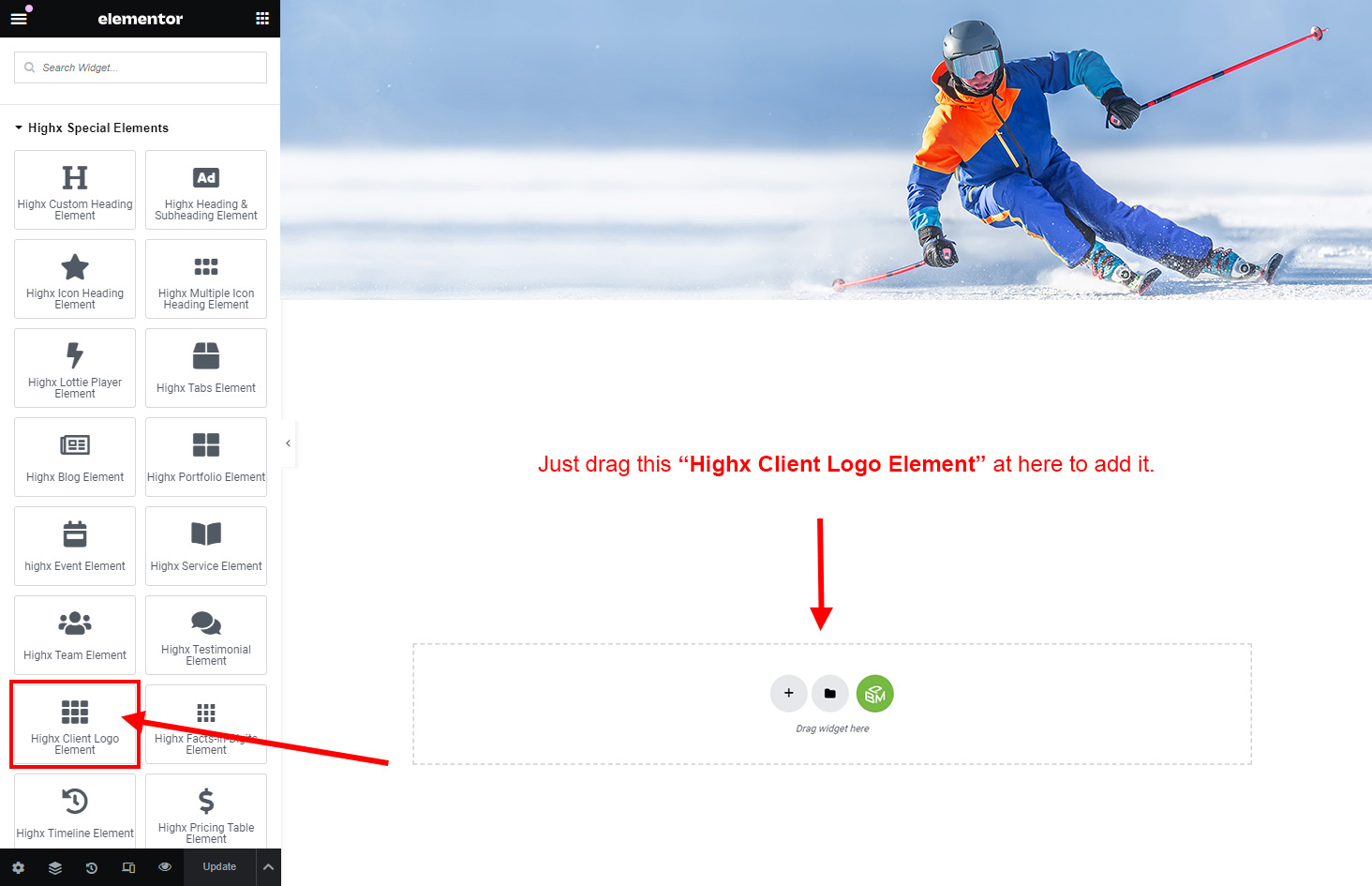Toggle the preview changes eye icon
The width and height of the screenshot is (1372, 886).
[x=165, y=867]
